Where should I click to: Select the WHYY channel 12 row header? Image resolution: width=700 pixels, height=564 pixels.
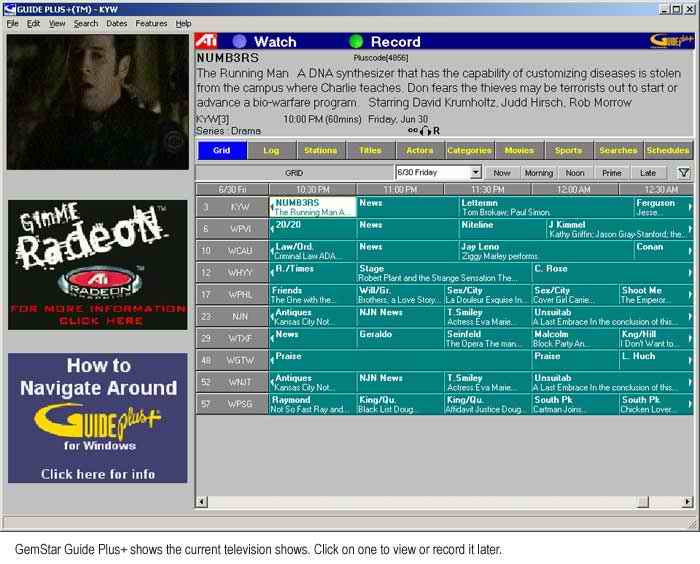pyautogui.click(x=232, y=273)
